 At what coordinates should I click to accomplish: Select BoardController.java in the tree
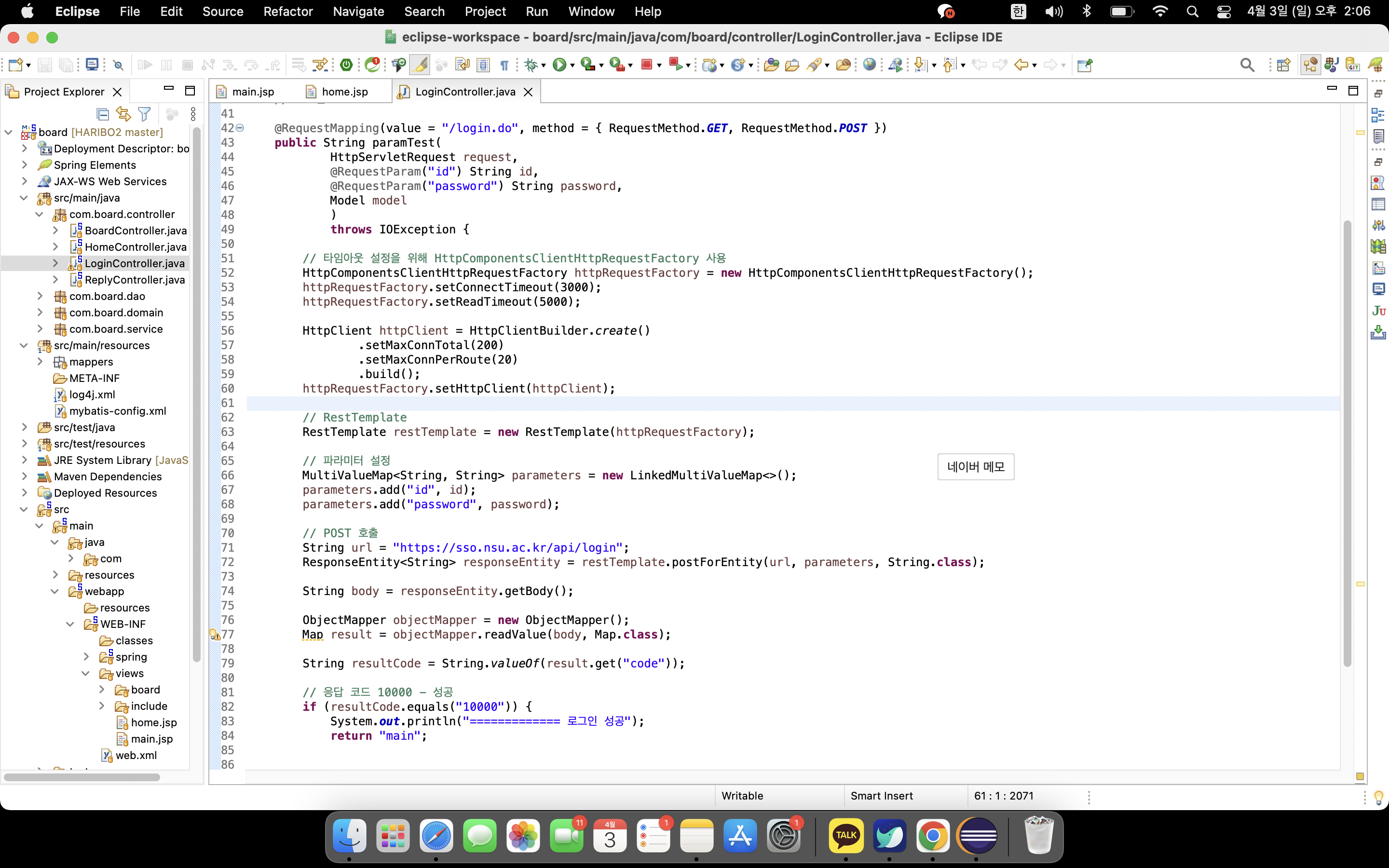point(136,231)
